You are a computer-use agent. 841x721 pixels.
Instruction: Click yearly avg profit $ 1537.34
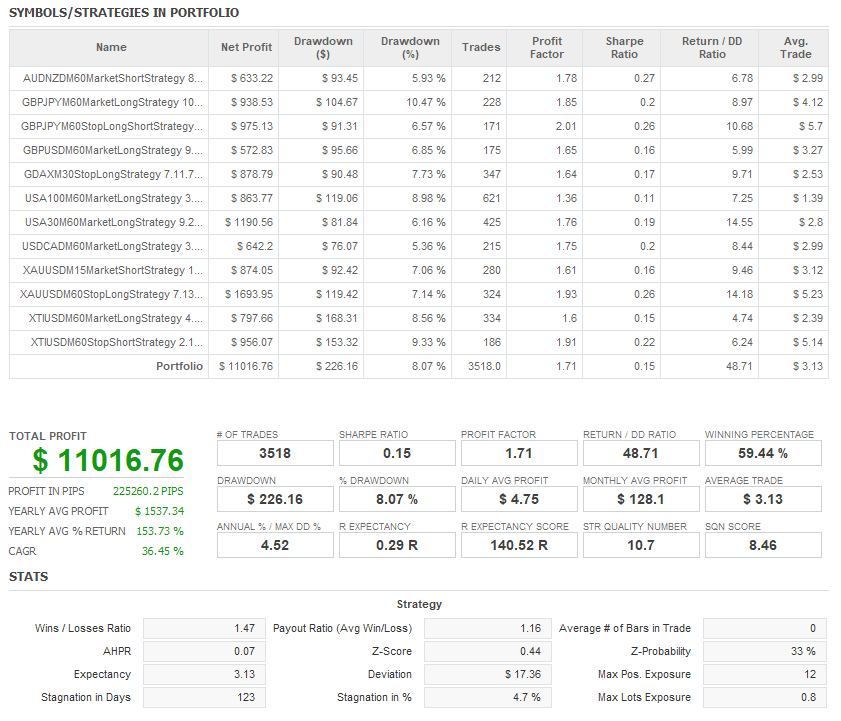click(159, 511)
